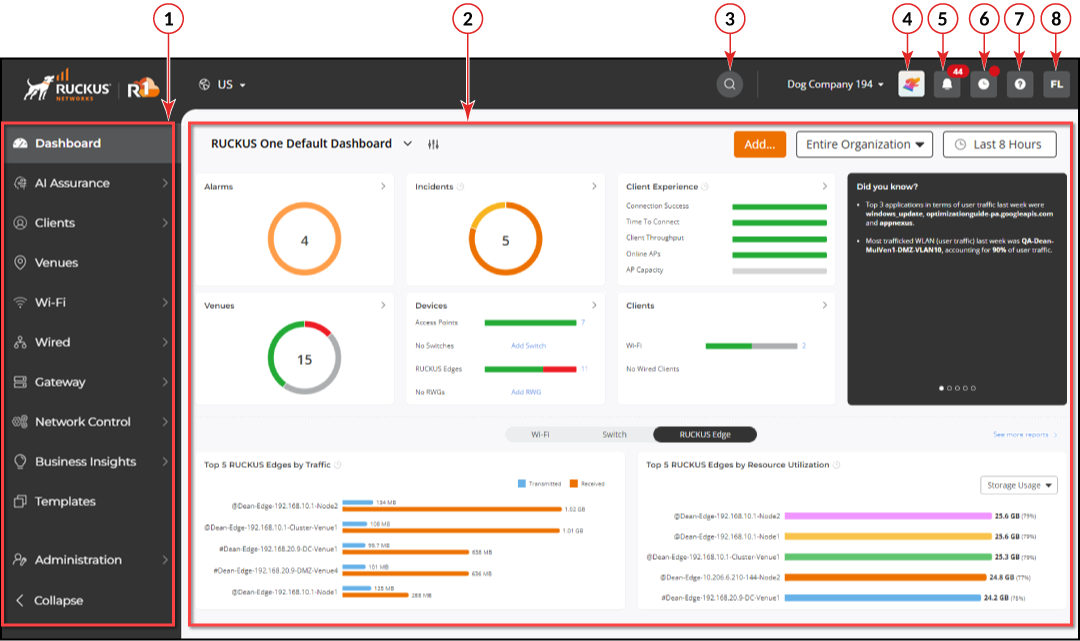Open the activity clock icon in header
Image resolution: width=1080 pixels, height=641 pixels.
click(984, 85)
